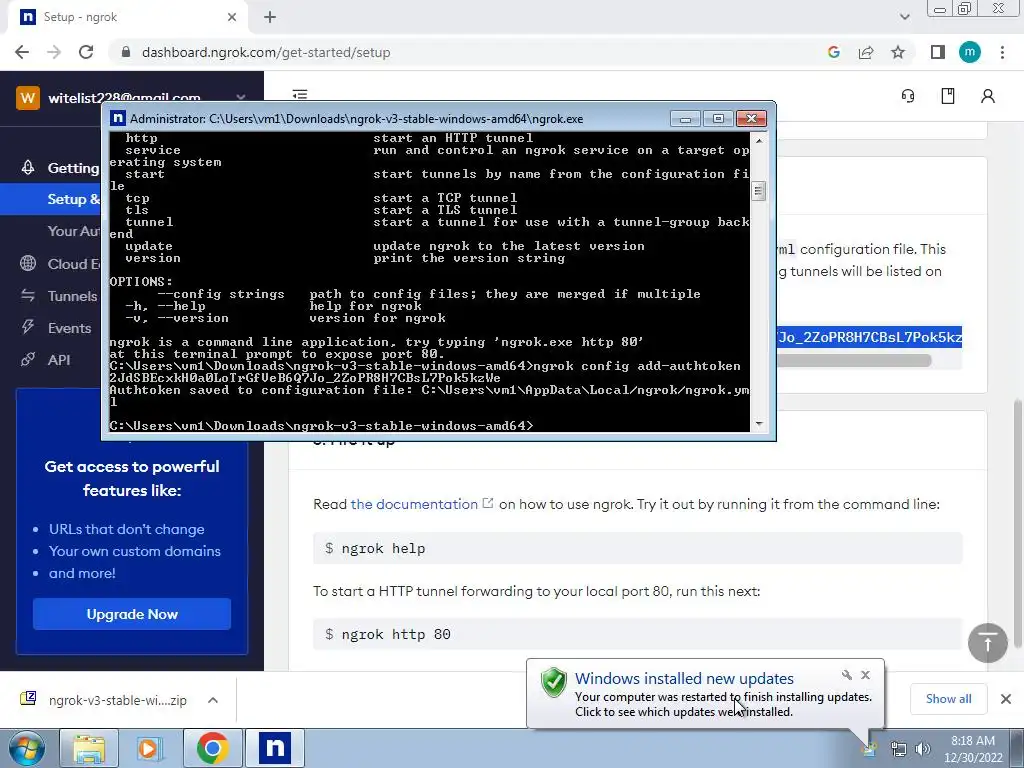Click the scroll-to-top round button
The width and height of the screenshot is (1024, 768).
[987, 643]
